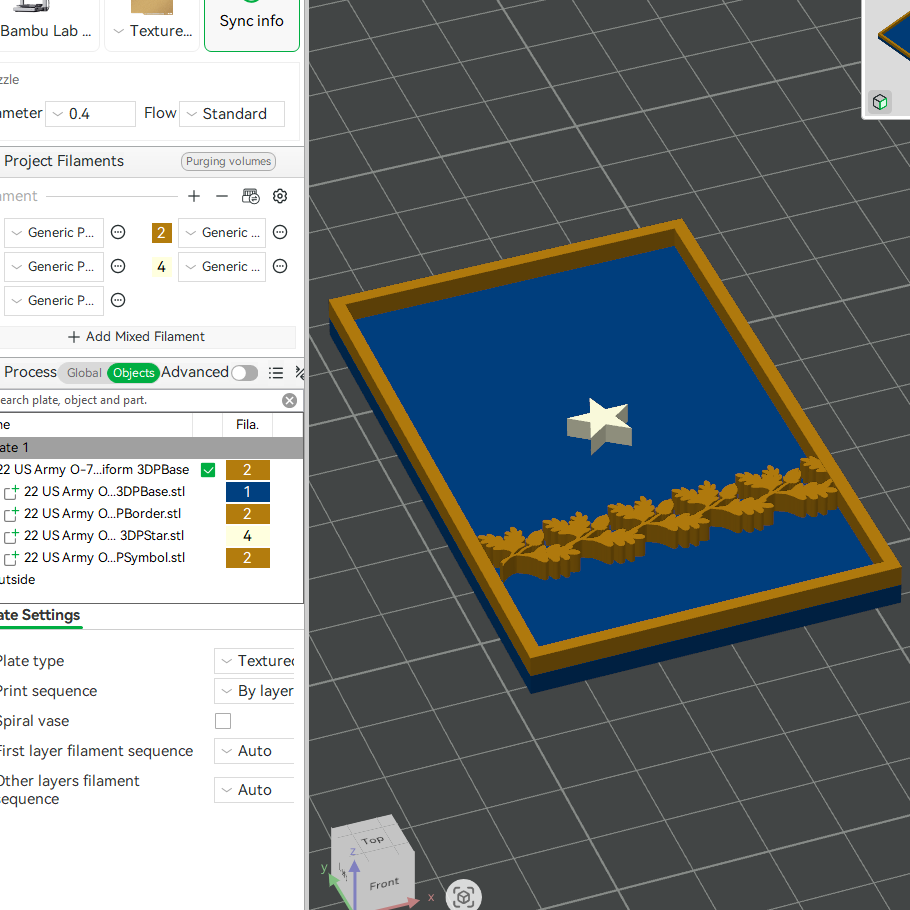Viewport: 910px width, 910px height.
Task: Switch process view to Objects
Action: [x=133, y=373]
